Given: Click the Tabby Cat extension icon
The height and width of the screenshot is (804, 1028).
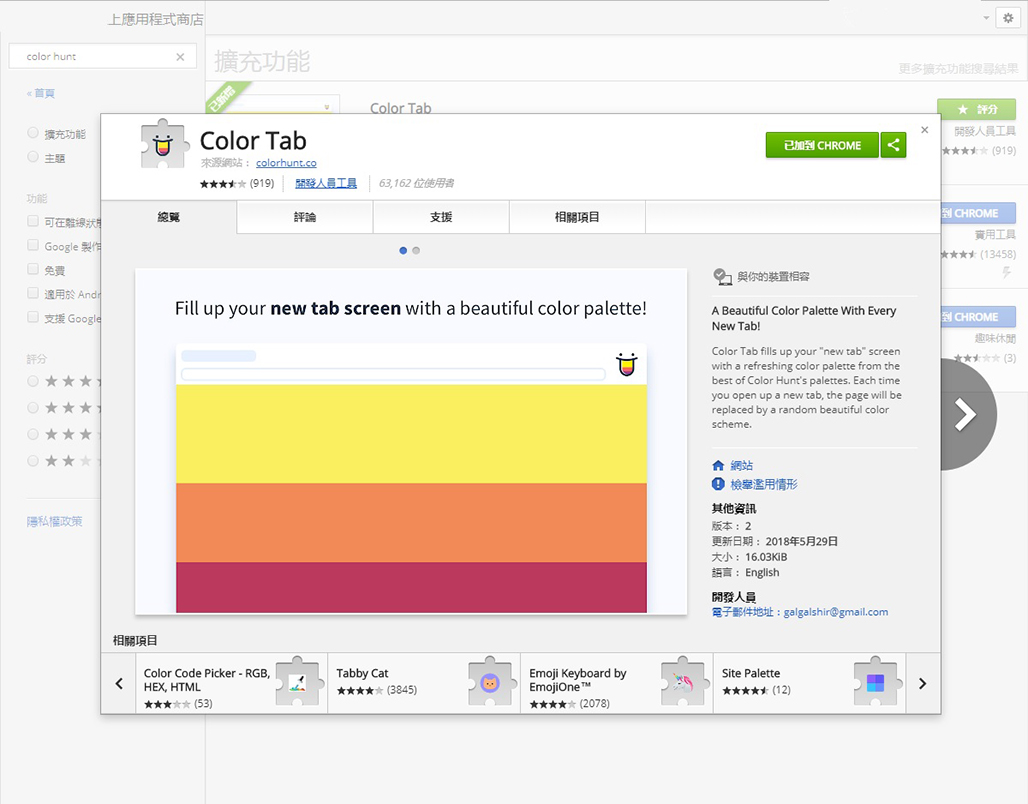Looking at the screenshot, I should pyautogui.click(x=490, y=682).
